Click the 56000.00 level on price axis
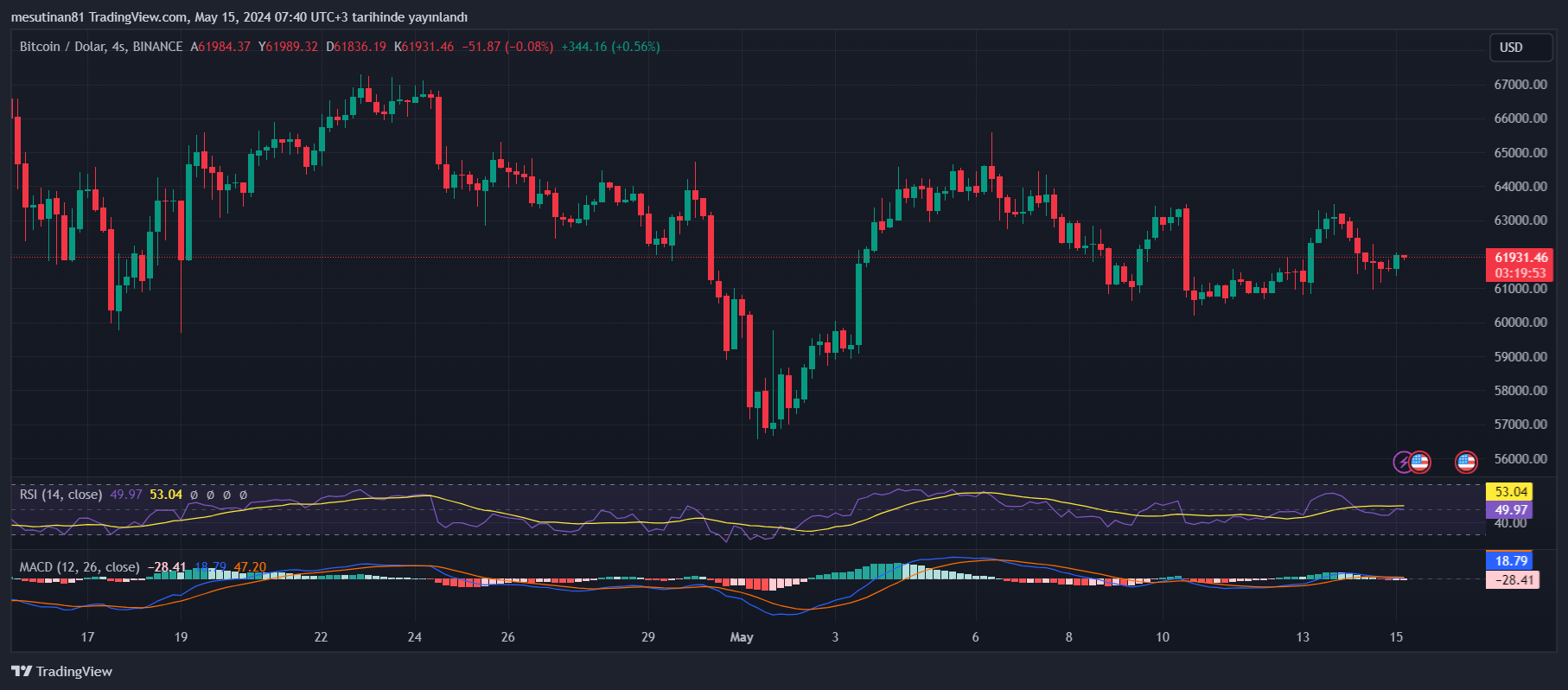The height and width of the screenshot is (690, 1568). [x=1520, y=458]
